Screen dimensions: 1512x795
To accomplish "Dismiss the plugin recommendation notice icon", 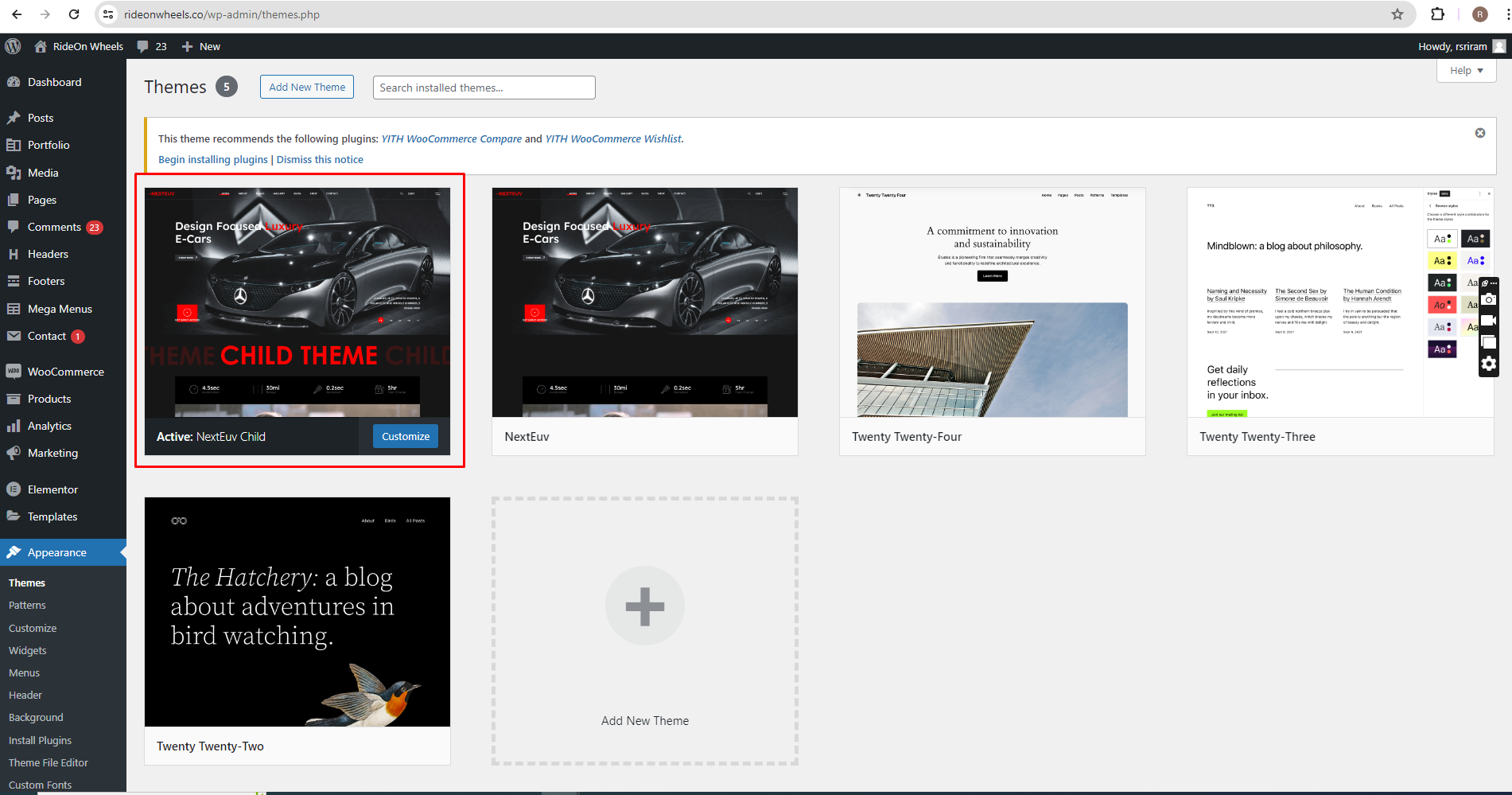I will [x=1480, y=133].
